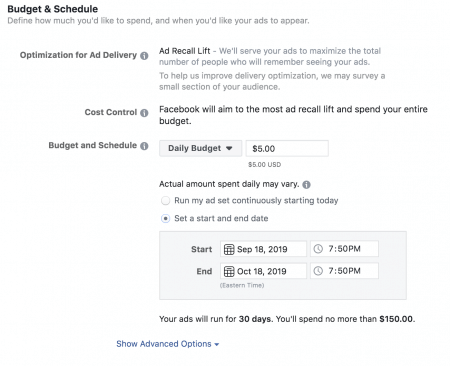Click info icon after 'Actual amount spent daily may vary'
450x366 pixels.
pos(306,185)
